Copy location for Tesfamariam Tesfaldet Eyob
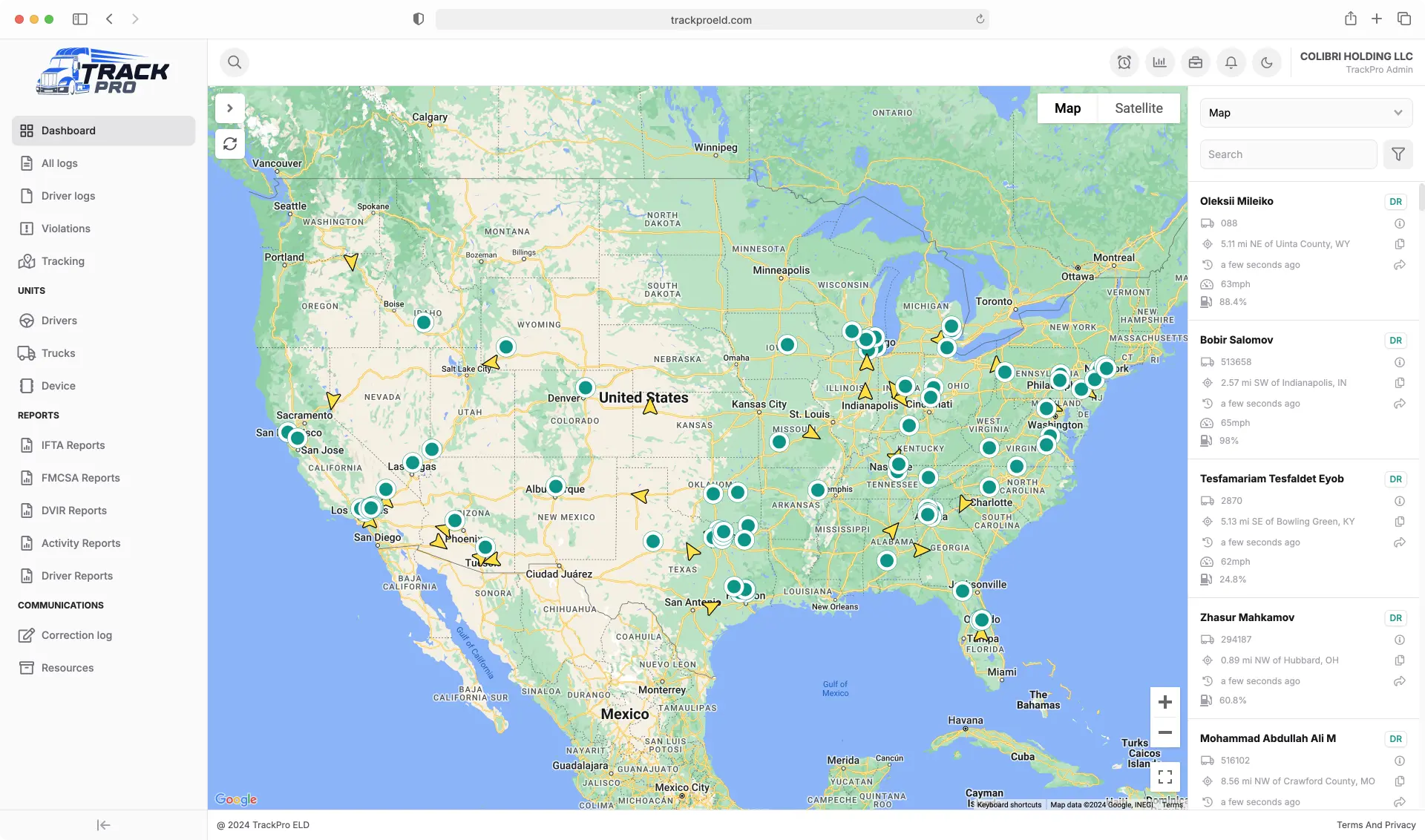Screen dimensions: 1425x840 [x=1400, y=522]
